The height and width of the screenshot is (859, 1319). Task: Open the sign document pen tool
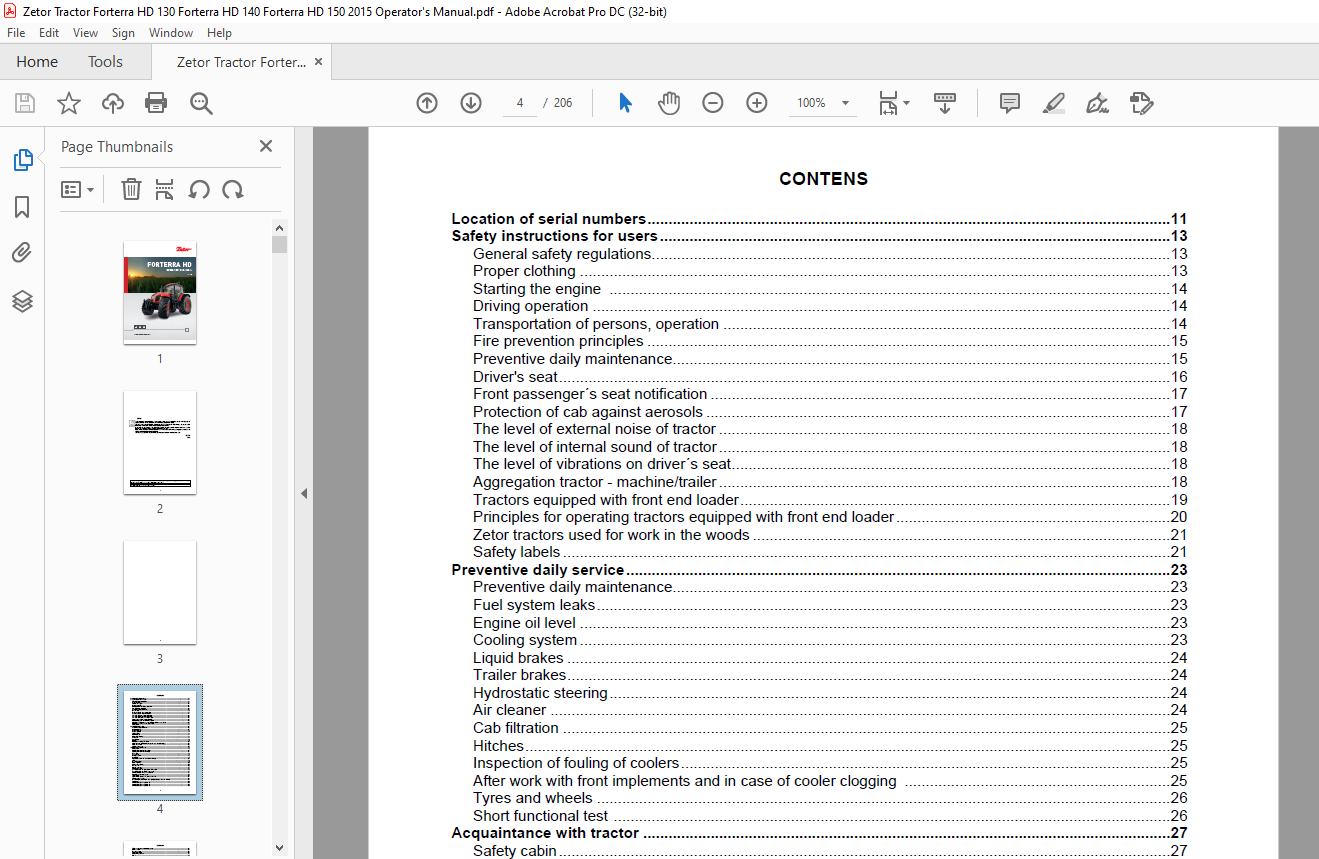[x=1097, y=103]
